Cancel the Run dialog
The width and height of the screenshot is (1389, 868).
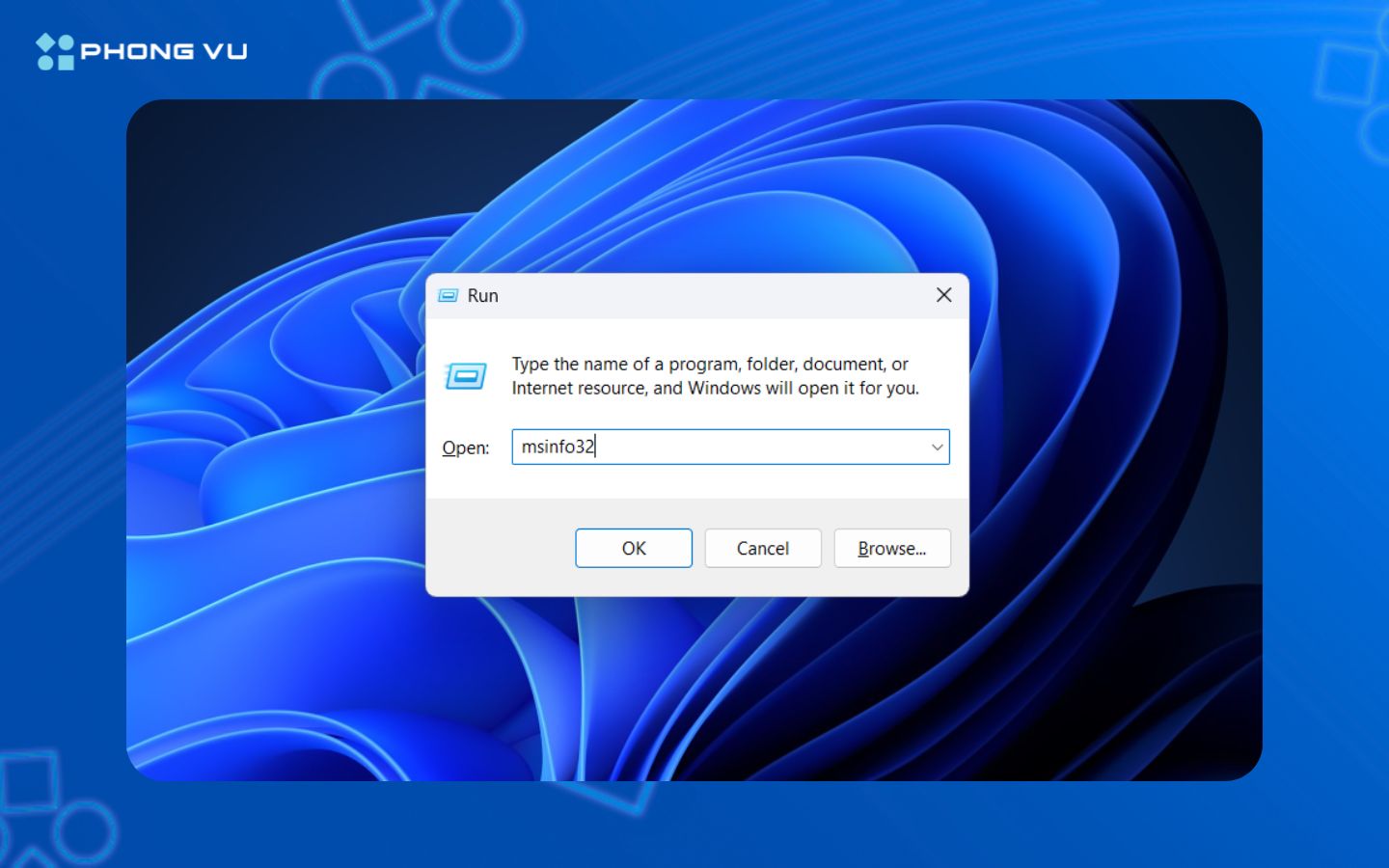762,548
